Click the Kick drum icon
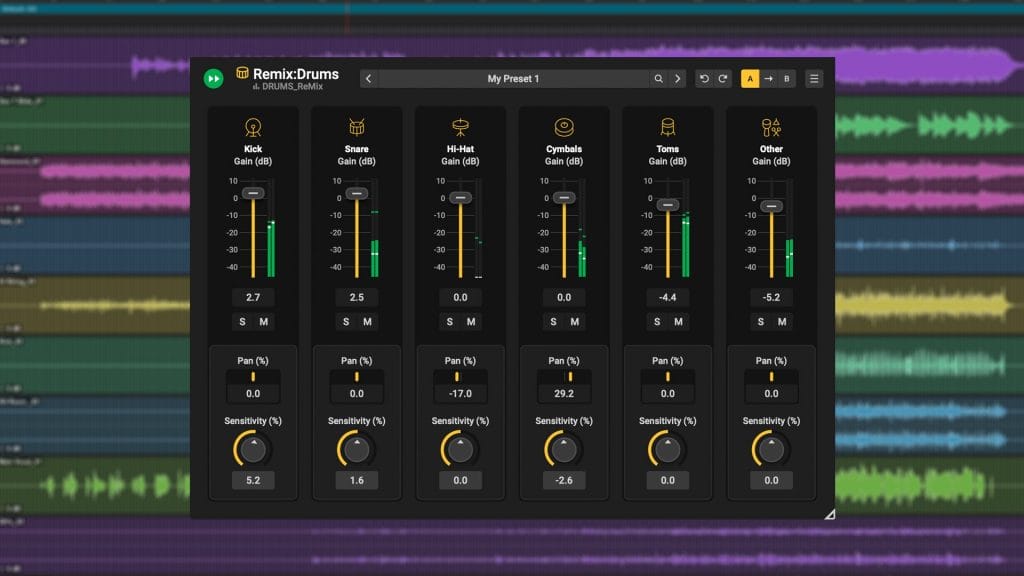The width and height of the screenshot is (1024, 576). [x=253, y=127]
